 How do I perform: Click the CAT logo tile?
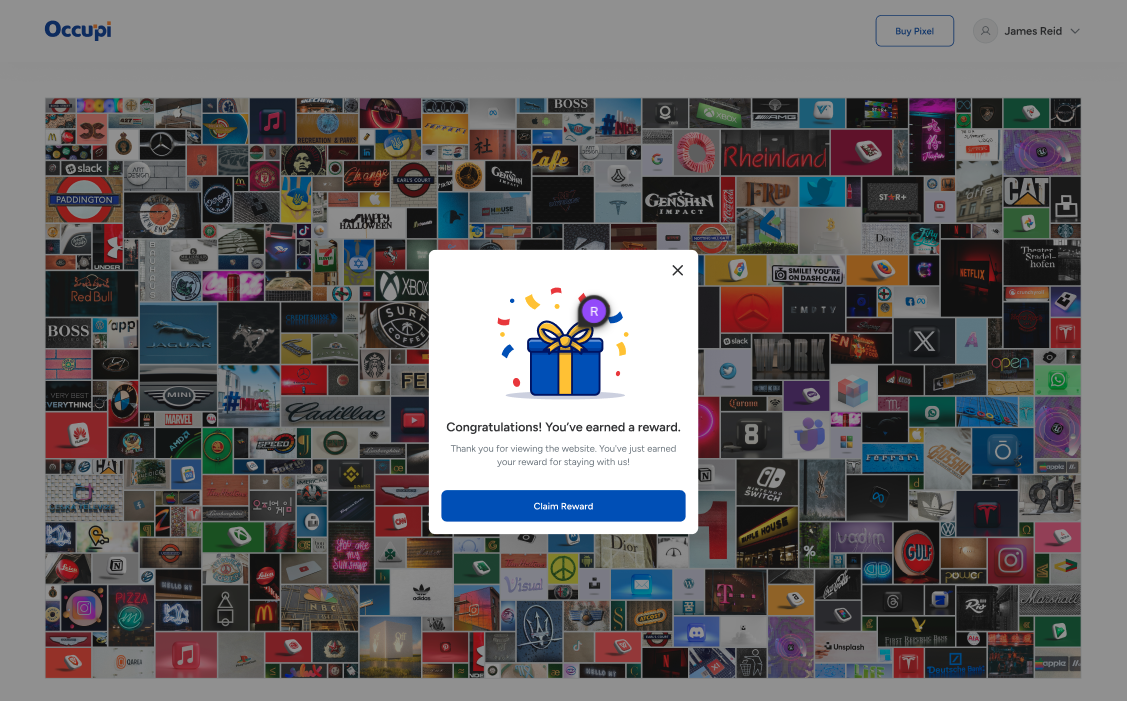click(x=1025, y=190)
